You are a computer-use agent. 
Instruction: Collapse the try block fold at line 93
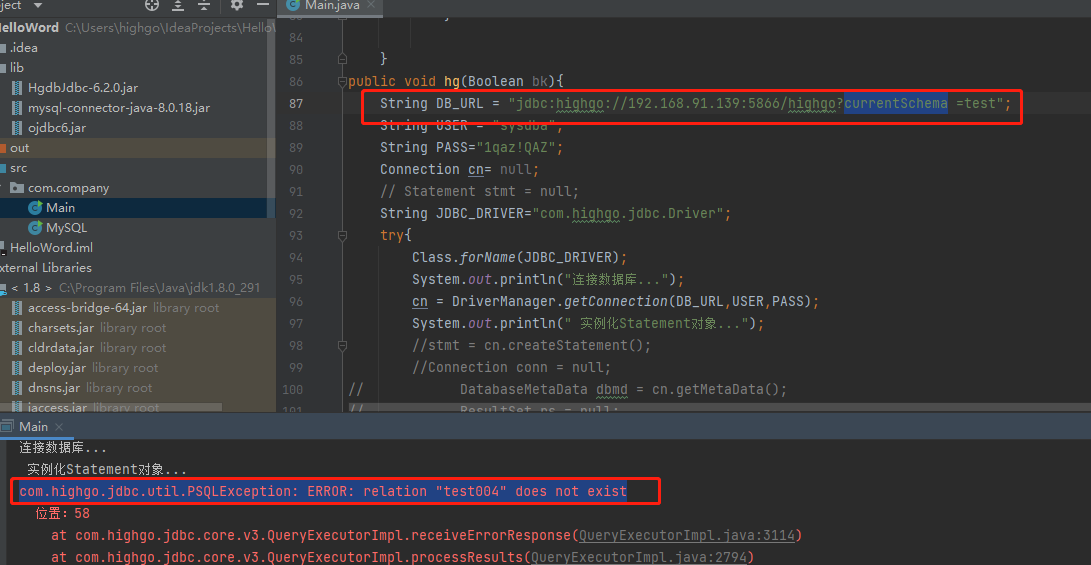pos(342,235)
